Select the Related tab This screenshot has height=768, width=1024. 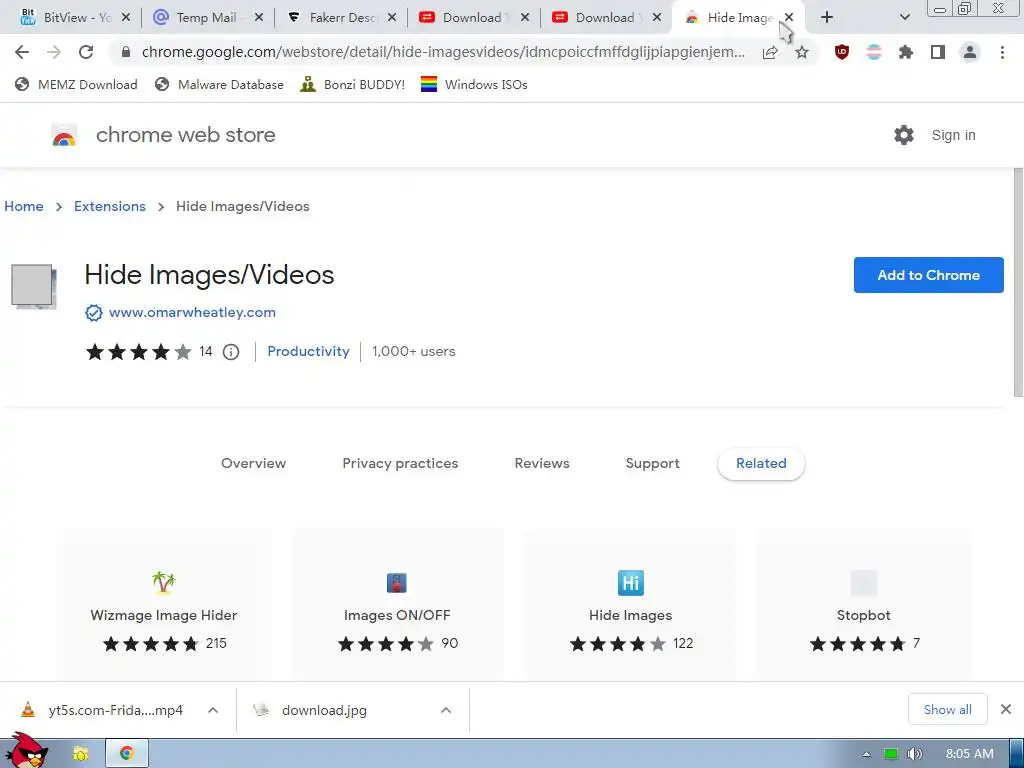pos(761,464)
